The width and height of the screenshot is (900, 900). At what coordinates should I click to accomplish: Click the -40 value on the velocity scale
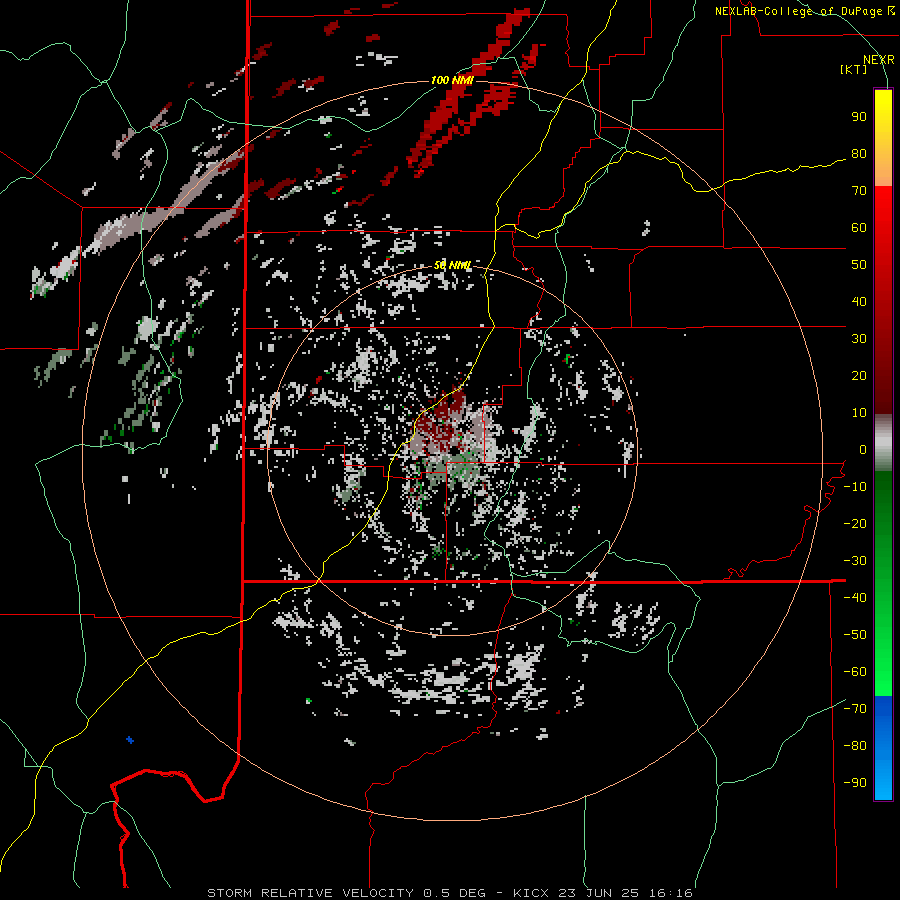[x=855, y=598]
